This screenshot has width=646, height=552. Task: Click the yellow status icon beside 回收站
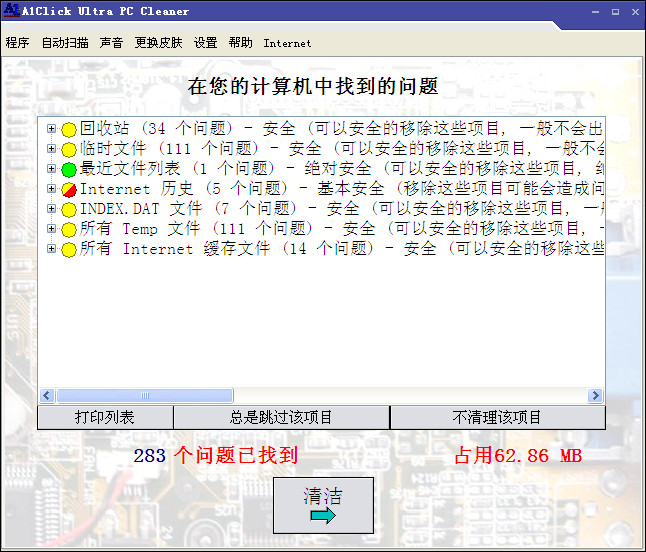pos(69,130)
